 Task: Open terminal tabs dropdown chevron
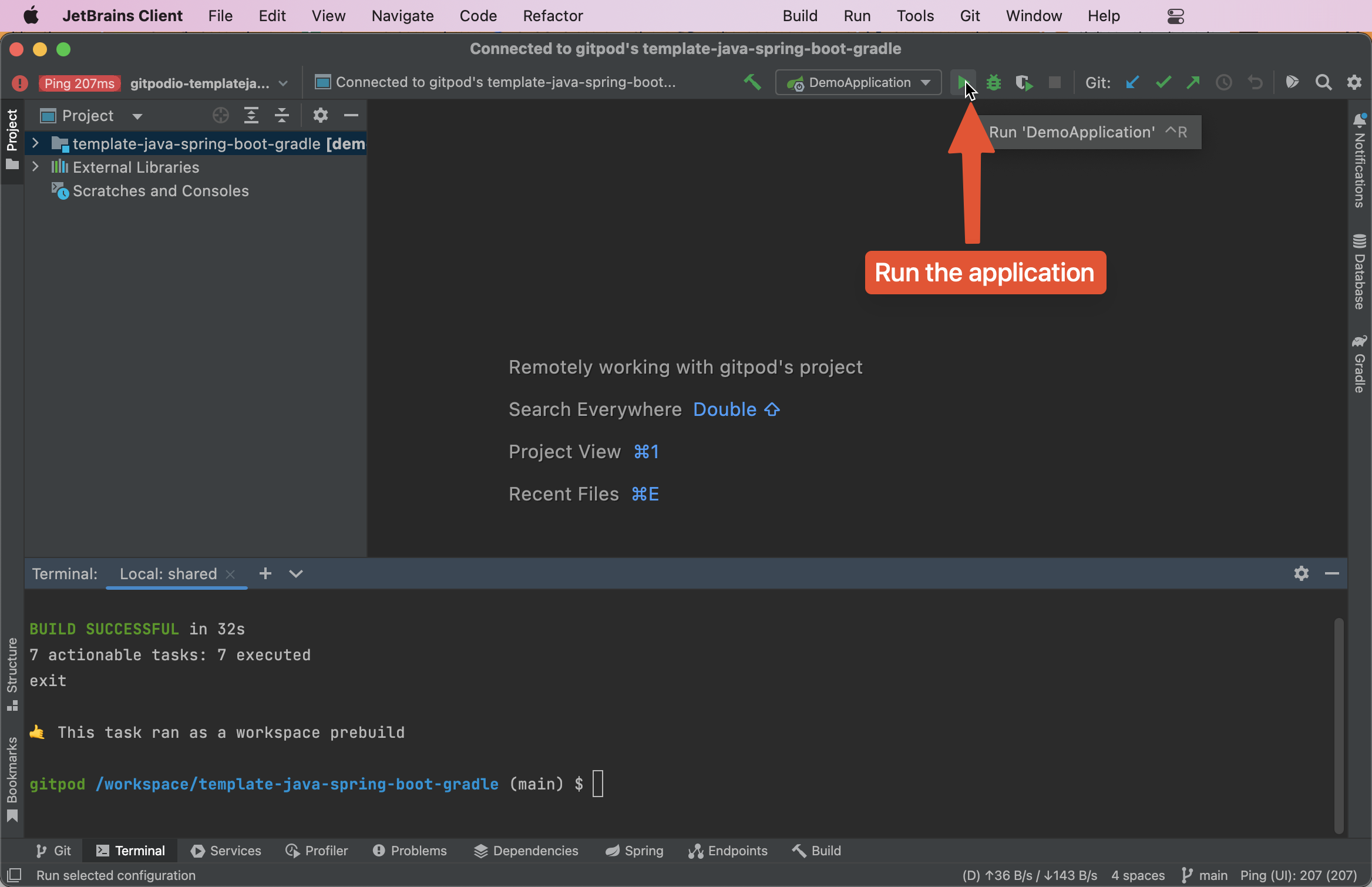click(x=296, y=573)
